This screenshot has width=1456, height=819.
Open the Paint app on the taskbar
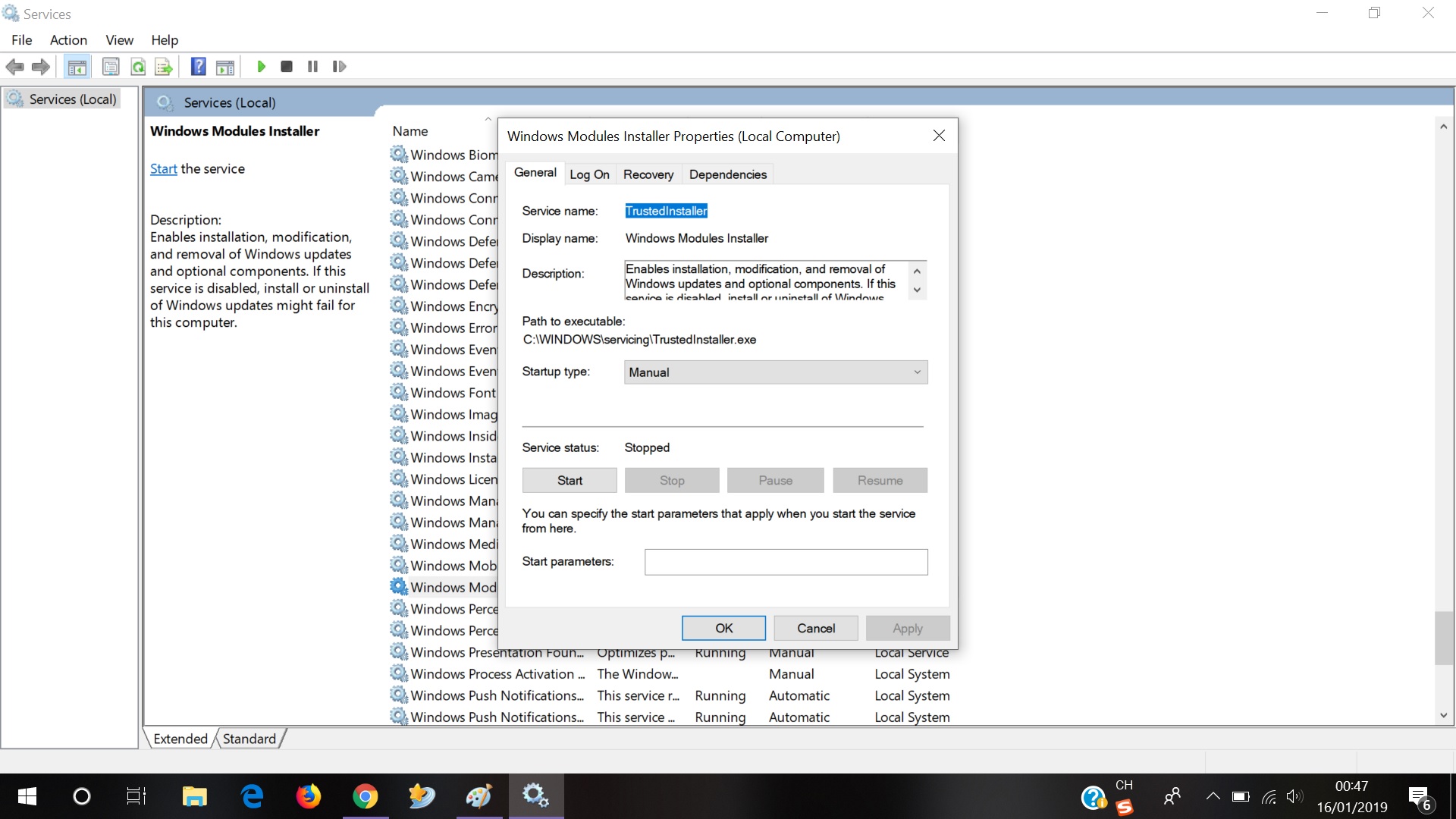[x=479, y=796]
